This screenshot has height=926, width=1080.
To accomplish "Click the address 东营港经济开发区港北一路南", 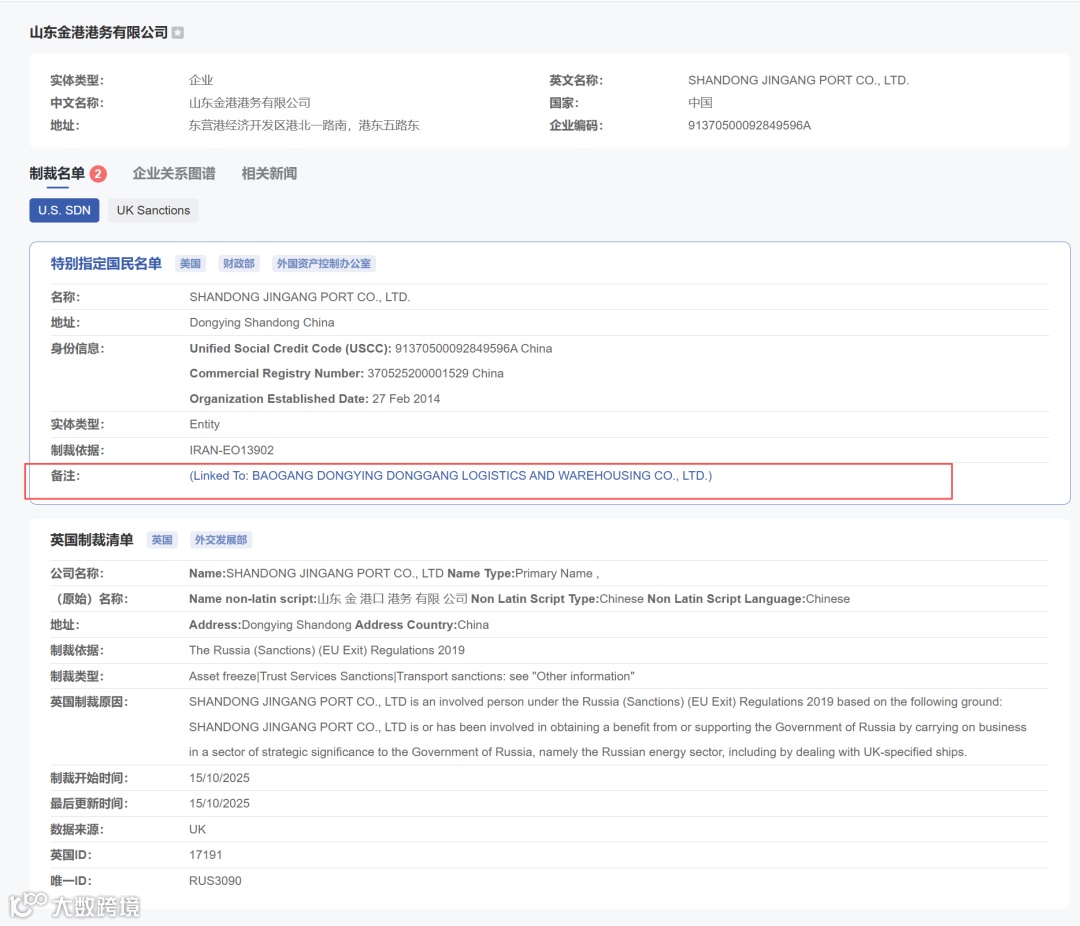I will 304,125.
